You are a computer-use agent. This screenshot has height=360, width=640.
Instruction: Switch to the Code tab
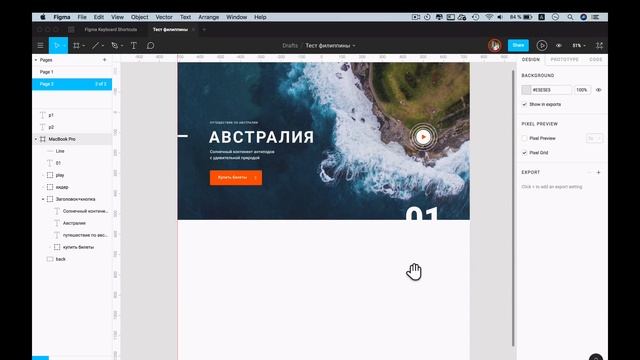tap(596, 60)
